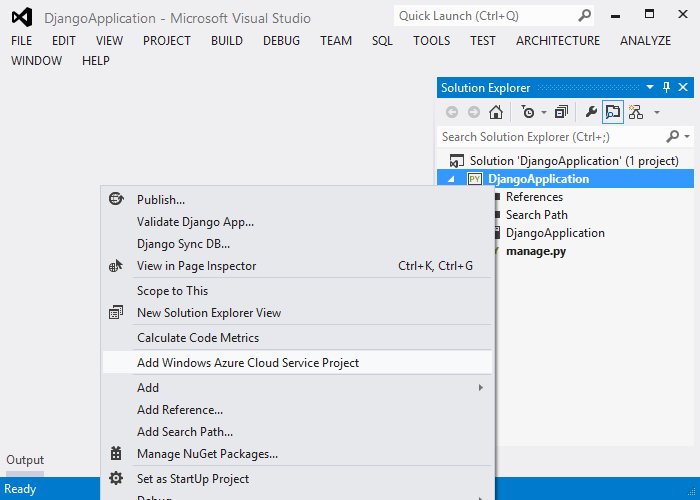Click the Visual Studio logo icon

click(x=22, y=17)
